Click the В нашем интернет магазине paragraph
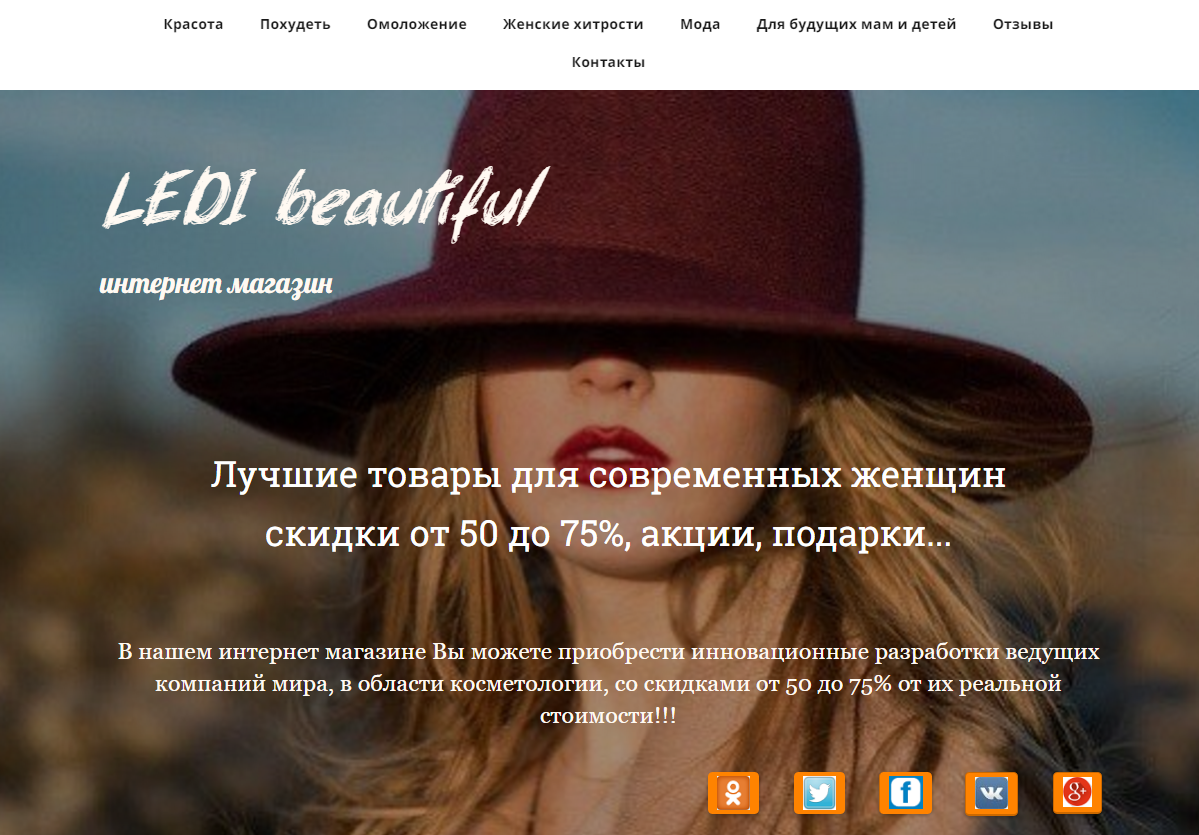This screenshot has height=835, width=1199. [609, 684]
